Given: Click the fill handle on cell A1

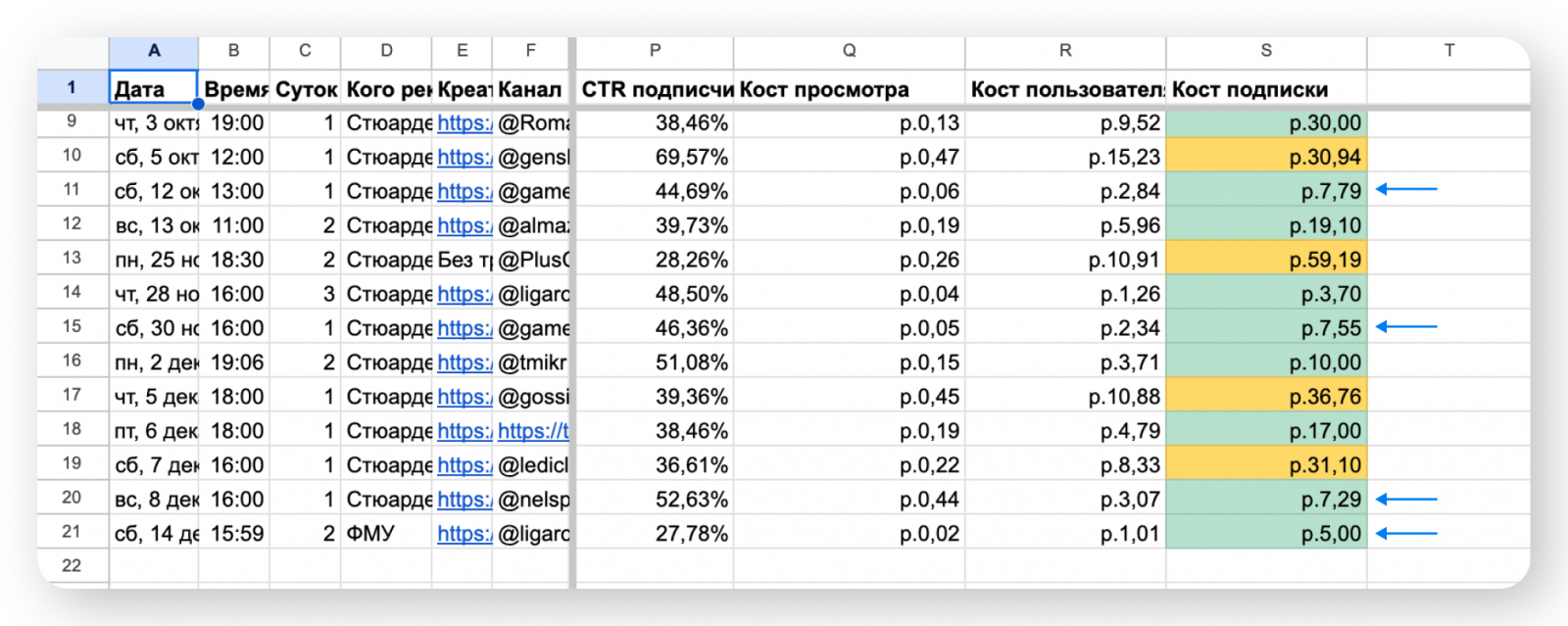Looking at the screenshot, I should coord(198,104).
